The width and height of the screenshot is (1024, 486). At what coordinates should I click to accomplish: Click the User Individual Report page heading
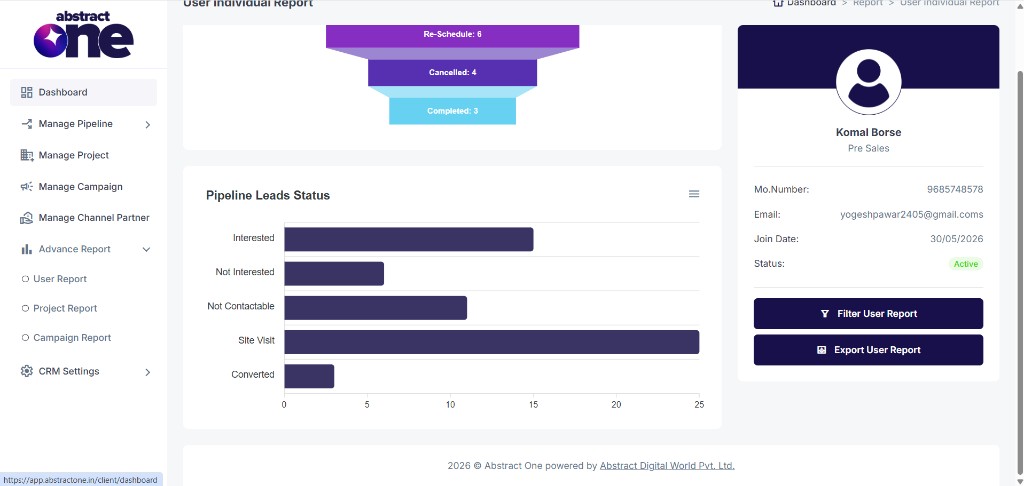pyautogui.click(x=248, y=3)
